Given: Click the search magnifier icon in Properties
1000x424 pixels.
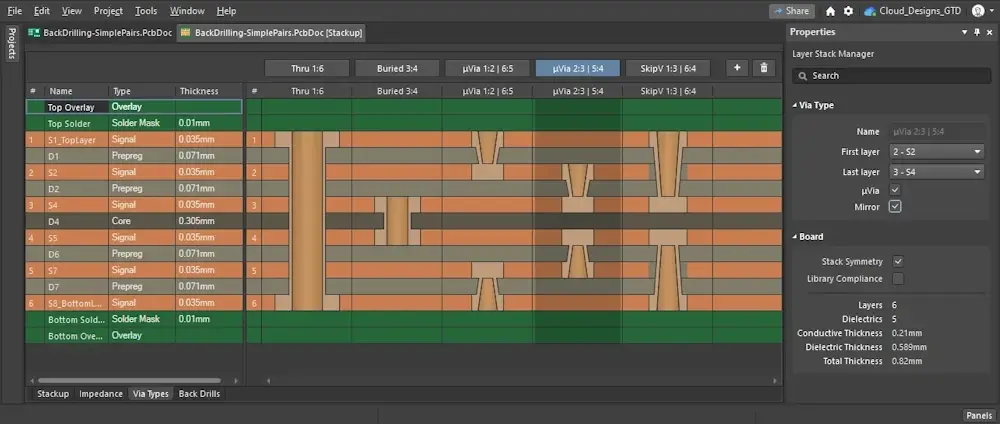Looking at the screenshot, I should coord(802,76).
